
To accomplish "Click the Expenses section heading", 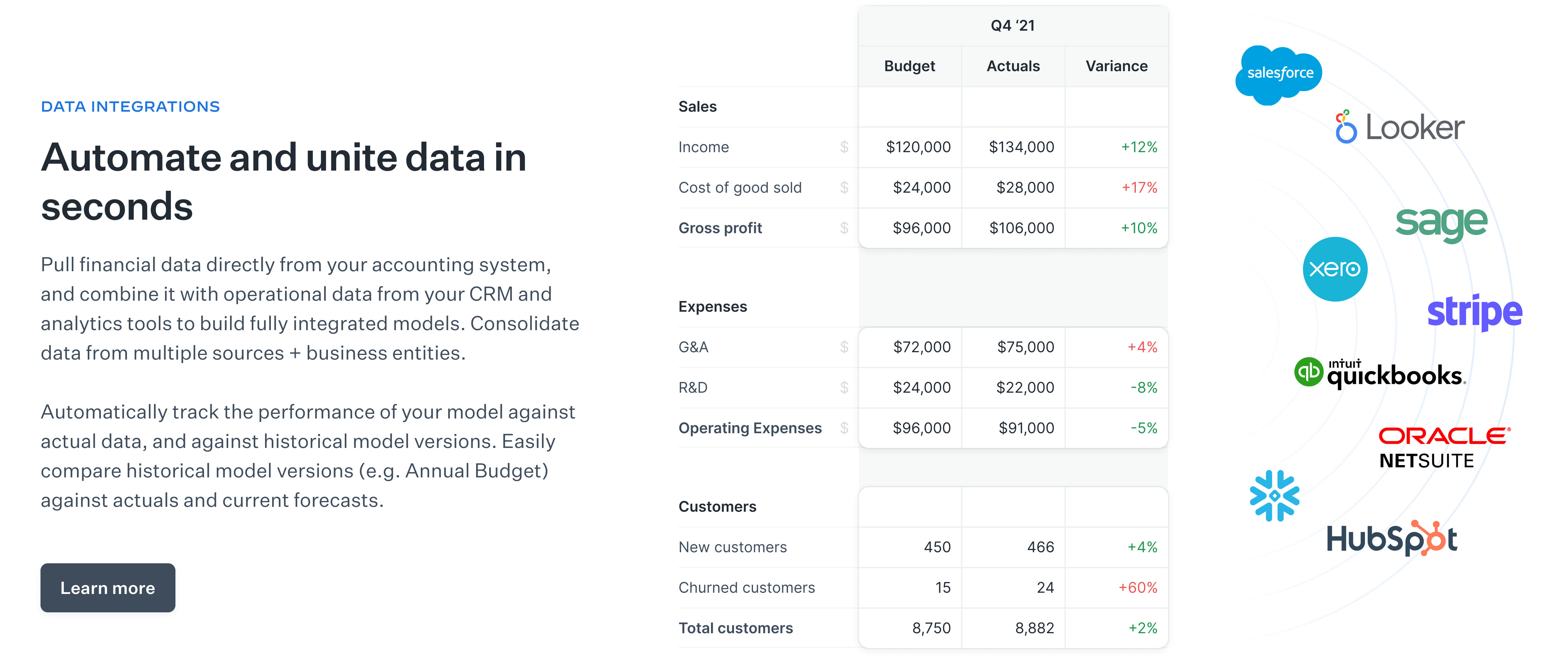I will tap(713, 306).
